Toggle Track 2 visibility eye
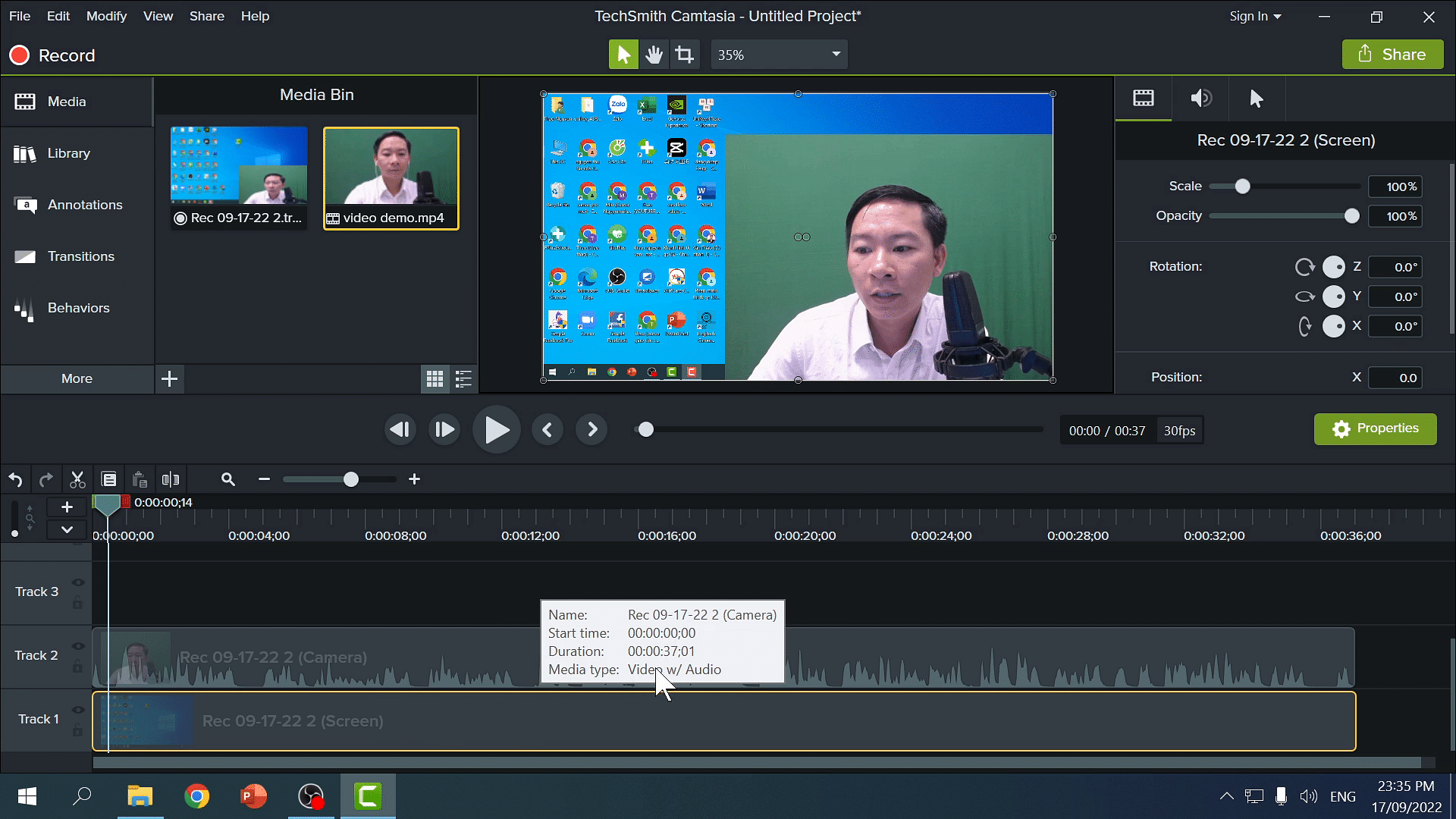 click(x=77, y=646)
